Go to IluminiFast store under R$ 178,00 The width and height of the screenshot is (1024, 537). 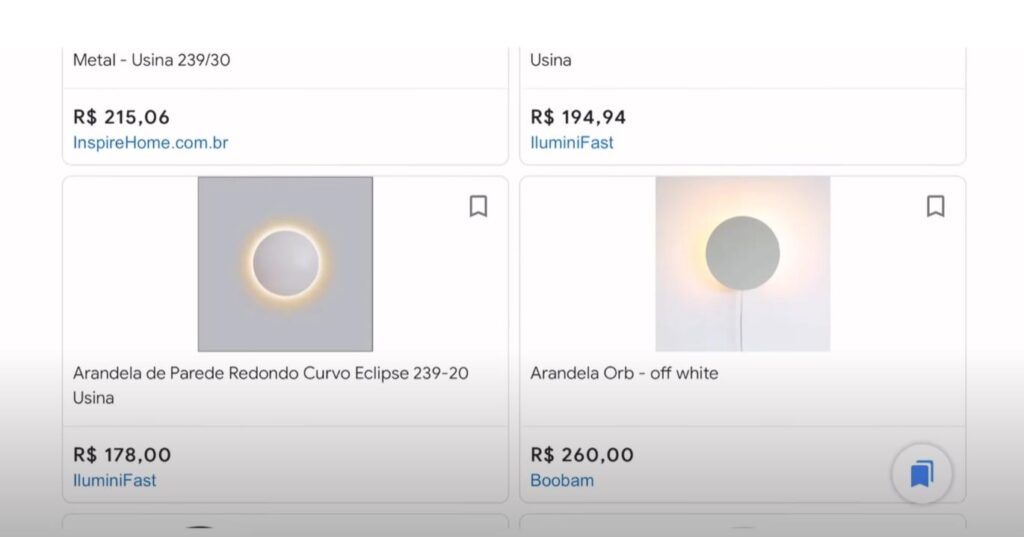[x=115, y=480]
